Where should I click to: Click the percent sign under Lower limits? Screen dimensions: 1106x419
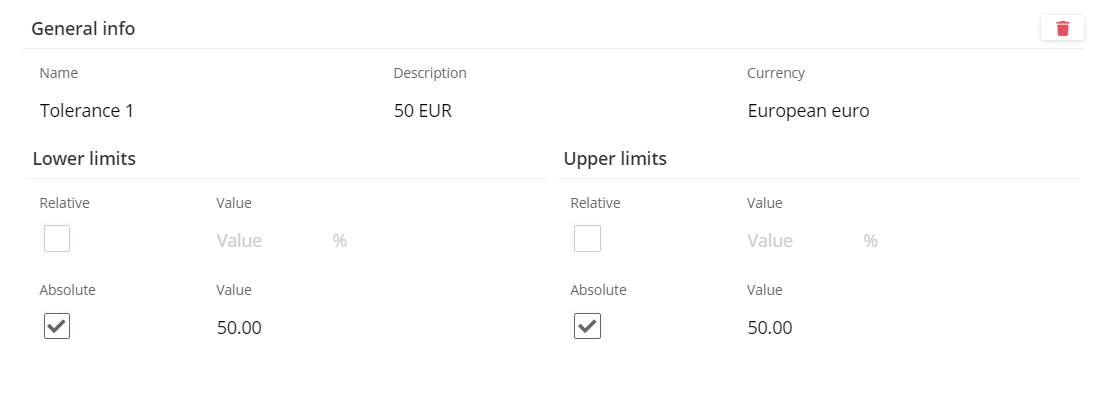point(340,241)
